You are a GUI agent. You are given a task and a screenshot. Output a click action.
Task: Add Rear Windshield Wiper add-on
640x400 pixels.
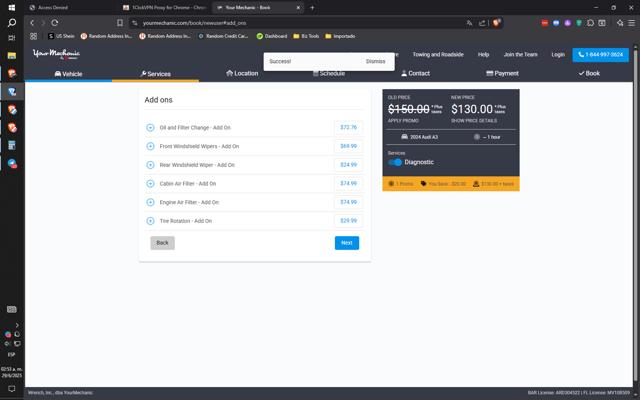click(x=150, y=165)
